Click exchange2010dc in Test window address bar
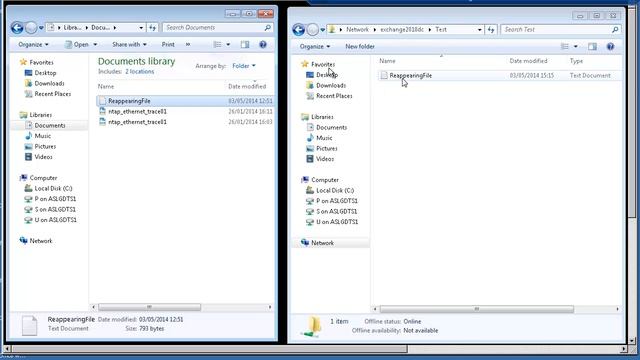Screen dimensions: 640x360 [x=402, y=30]
